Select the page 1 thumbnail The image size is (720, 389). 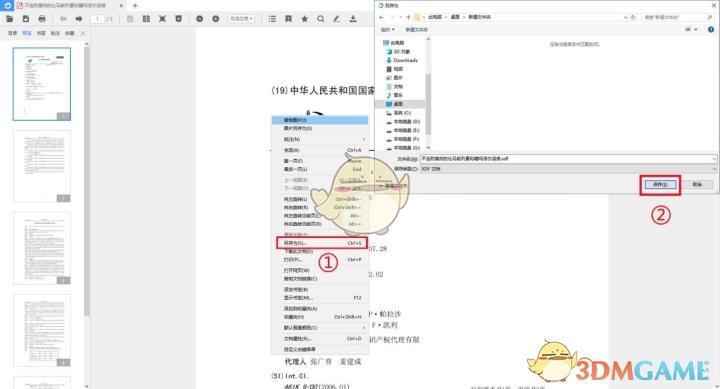[x=42, y=84]
